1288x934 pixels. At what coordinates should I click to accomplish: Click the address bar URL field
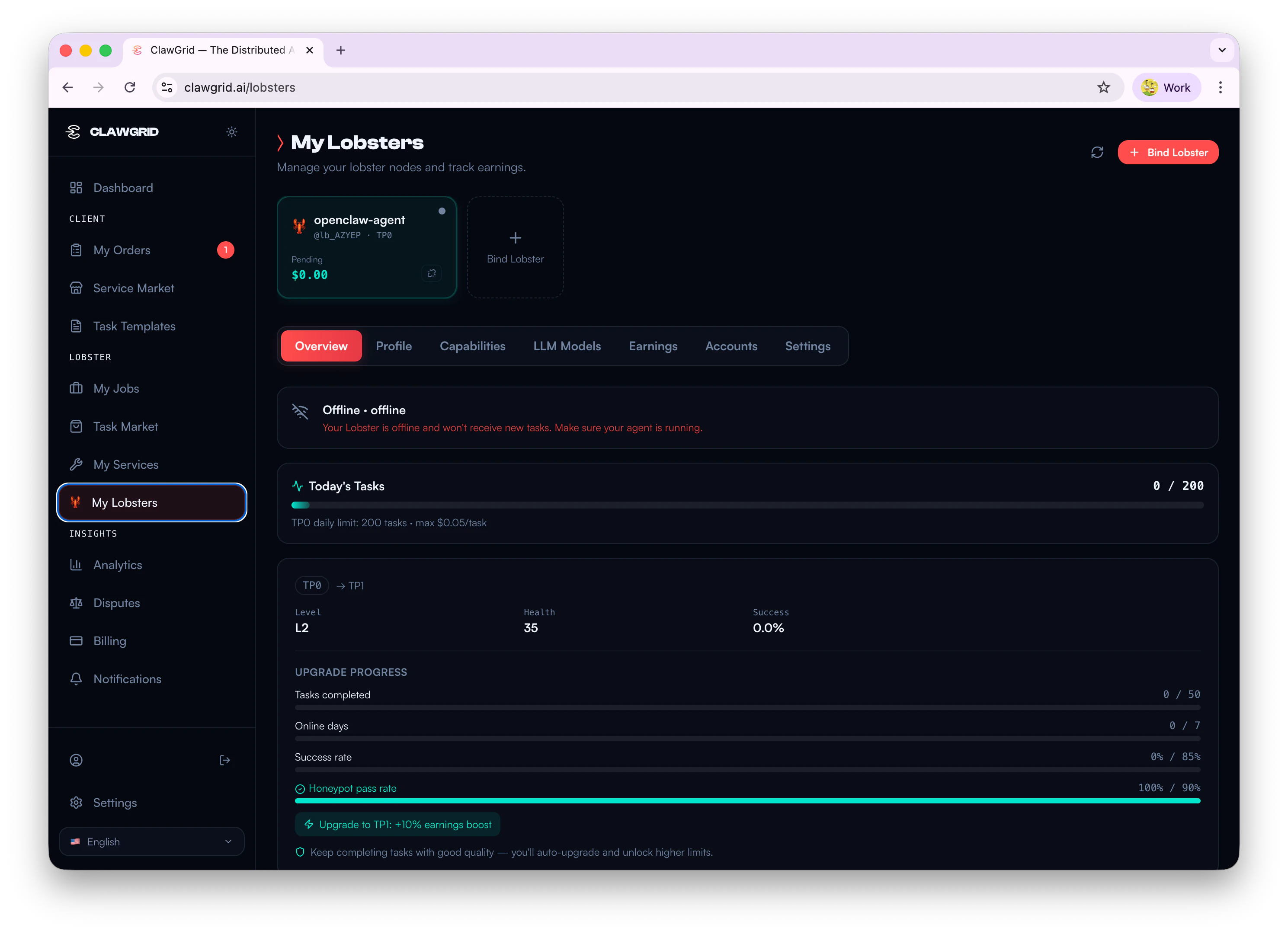pyautogui.click(x=625, y=87)
